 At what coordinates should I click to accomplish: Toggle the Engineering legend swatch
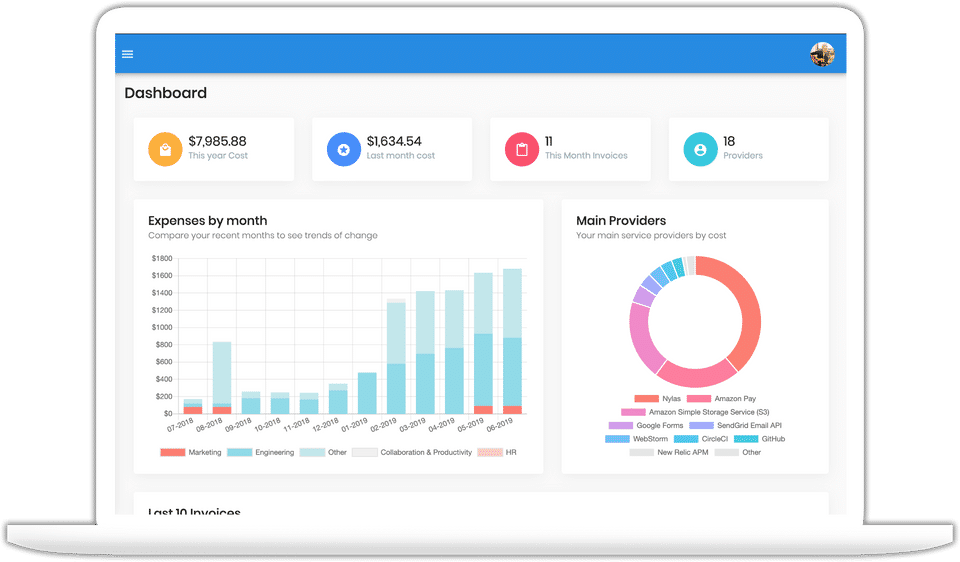pyautogui.click(x=239, y=452)
